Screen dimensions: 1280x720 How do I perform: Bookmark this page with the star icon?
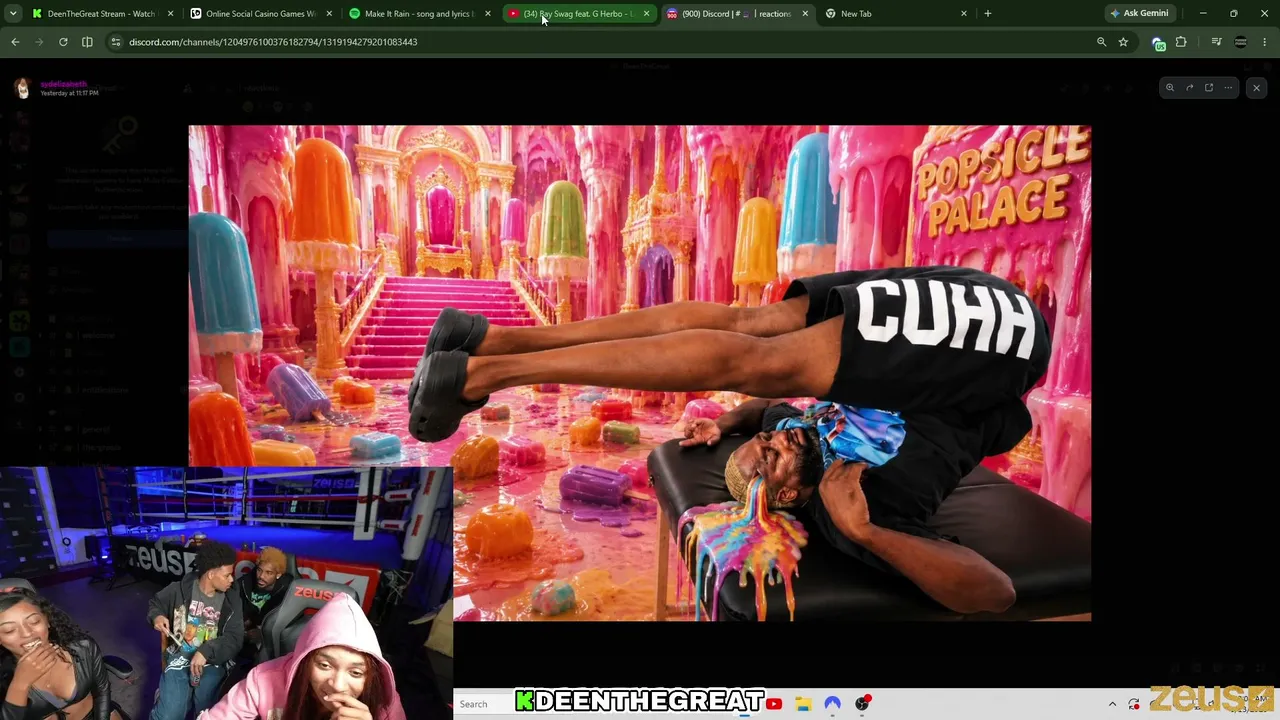coord(1123,42)
